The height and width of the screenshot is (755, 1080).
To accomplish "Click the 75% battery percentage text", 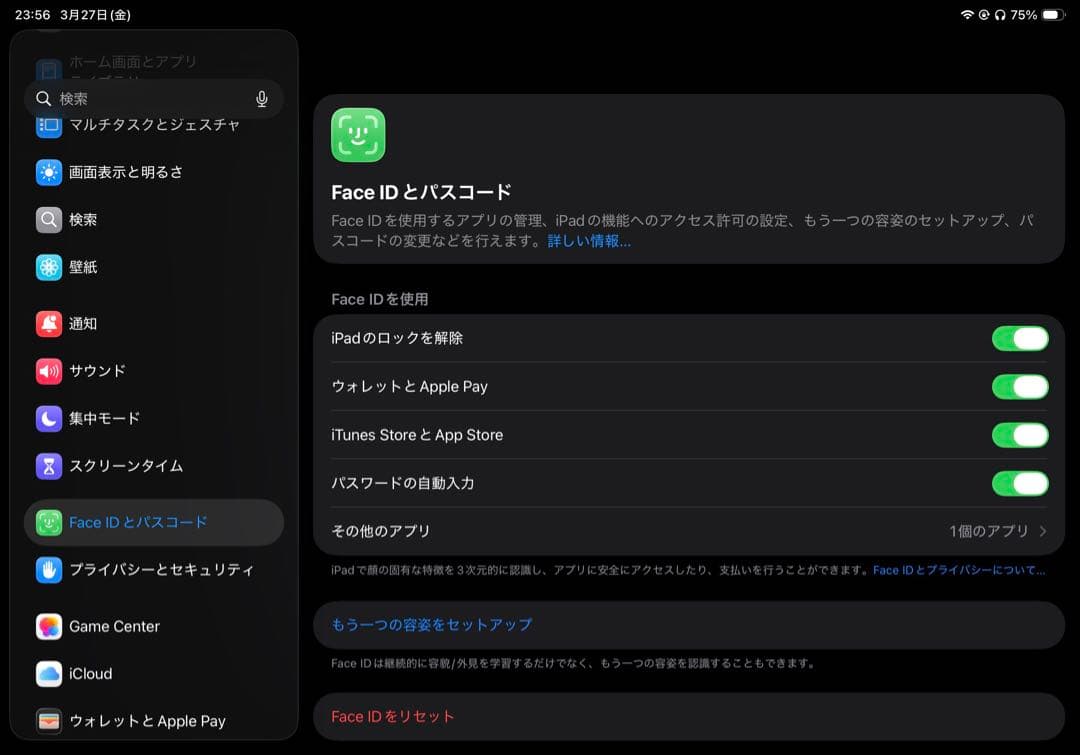I will pos(1024,14).
